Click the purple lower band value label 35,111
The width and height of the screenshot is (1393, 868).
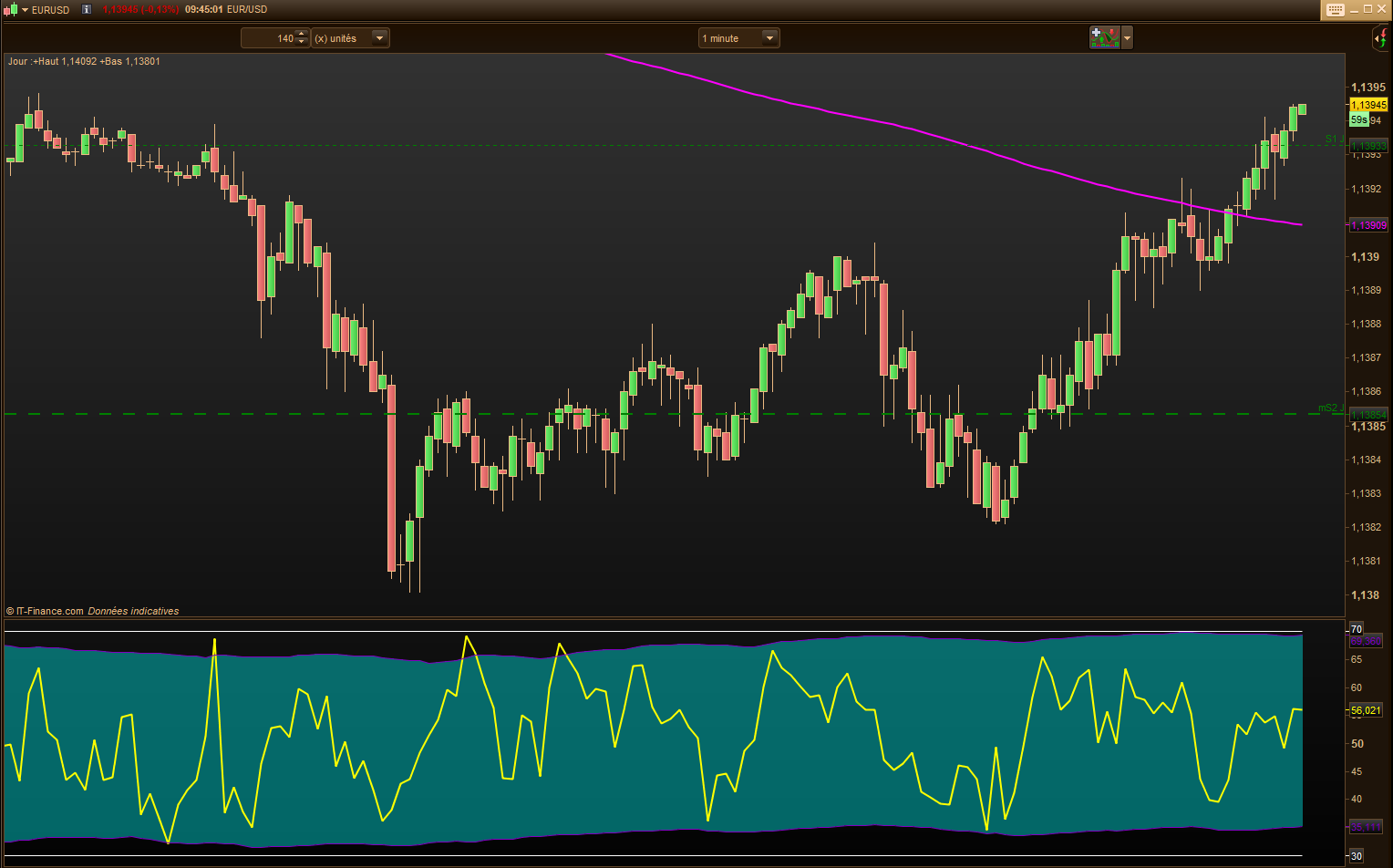coord(1366,827)
